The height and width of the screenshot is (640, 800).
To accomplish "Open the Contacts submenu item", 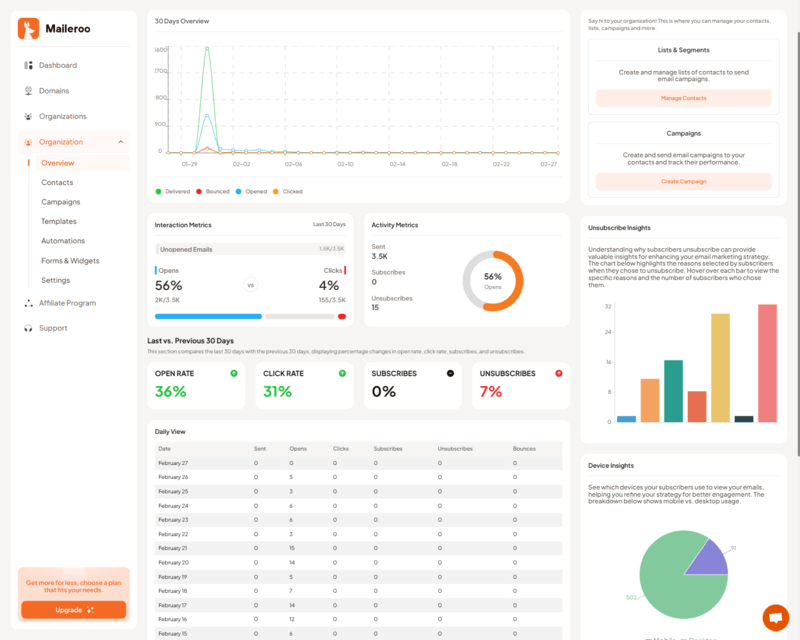I will click(x=57, y=182).
